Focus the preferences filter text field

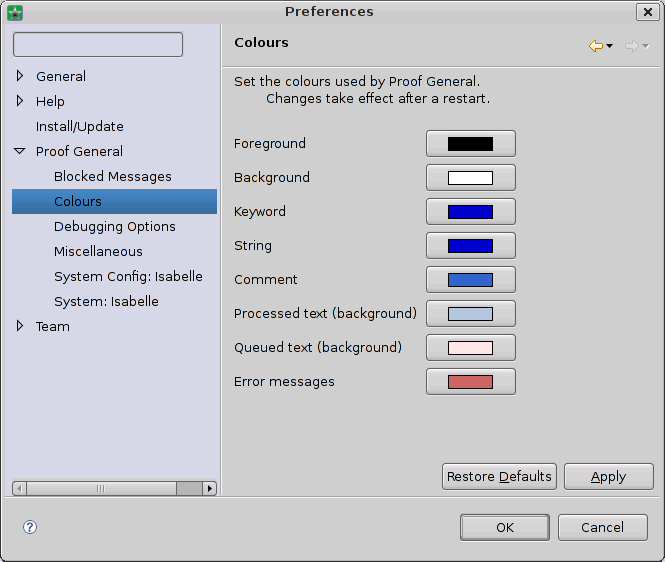98,45
